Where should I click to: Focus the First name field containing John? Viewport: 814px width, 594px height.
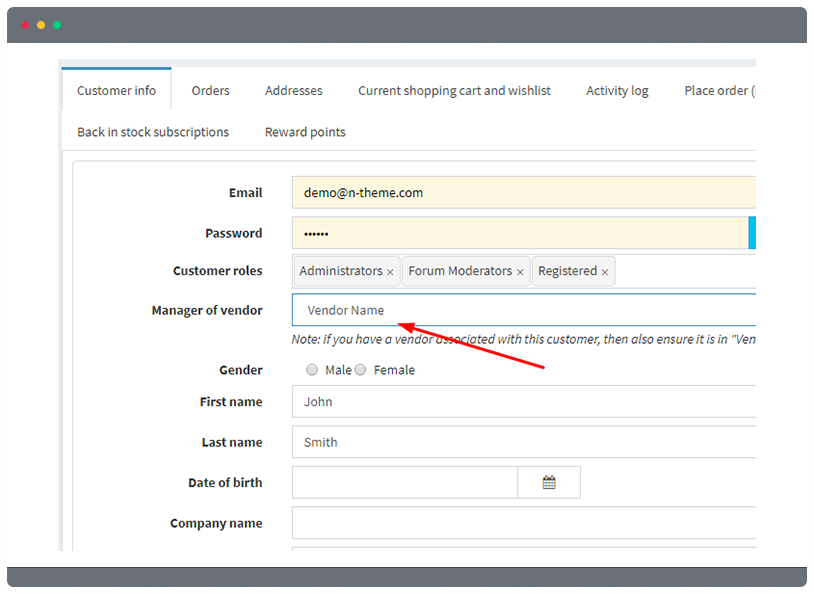click(x=524, y=401)
